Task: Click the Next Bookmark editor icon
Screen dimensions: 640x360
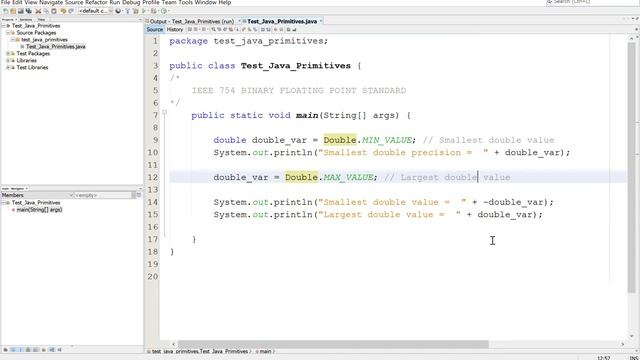Action: (x=250, y=29)
